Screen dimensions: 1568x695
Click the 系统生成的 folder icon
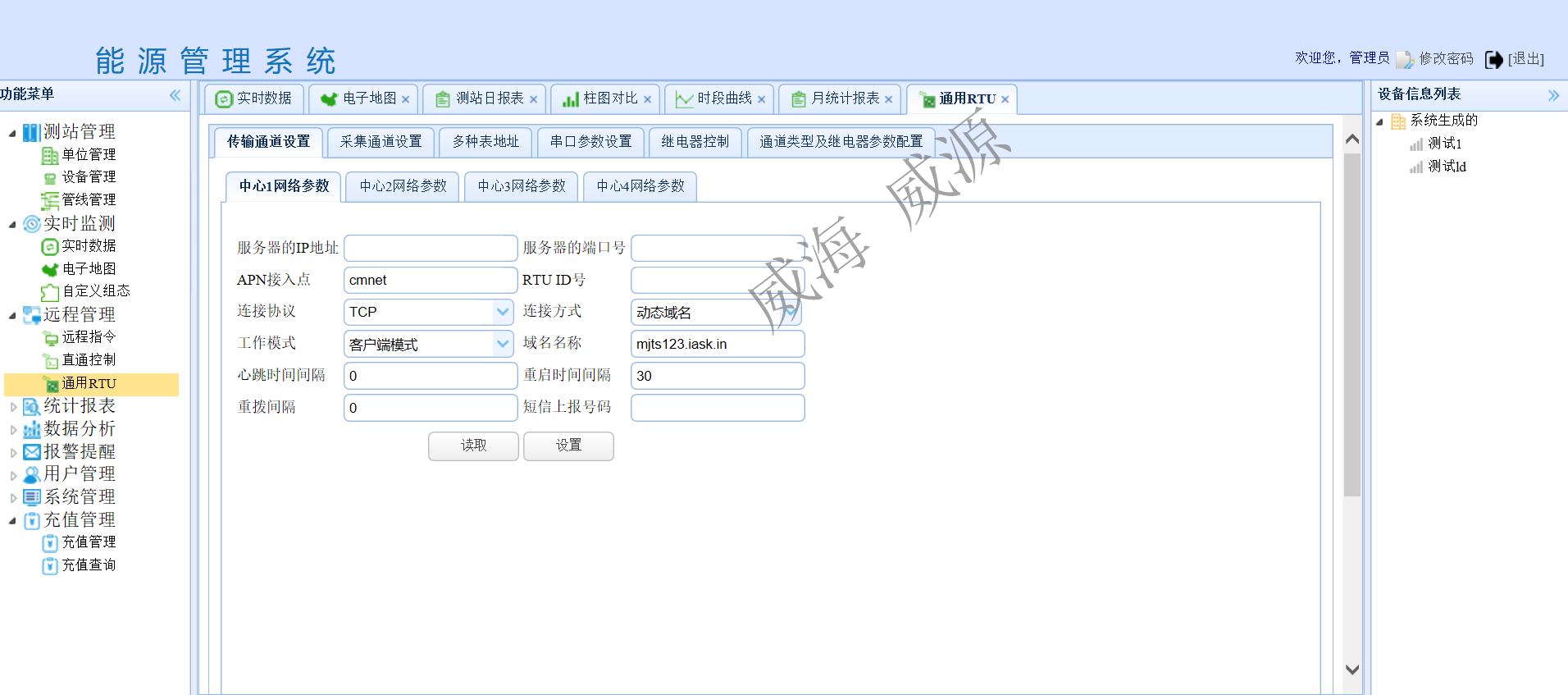click(x=1398, y=121)
